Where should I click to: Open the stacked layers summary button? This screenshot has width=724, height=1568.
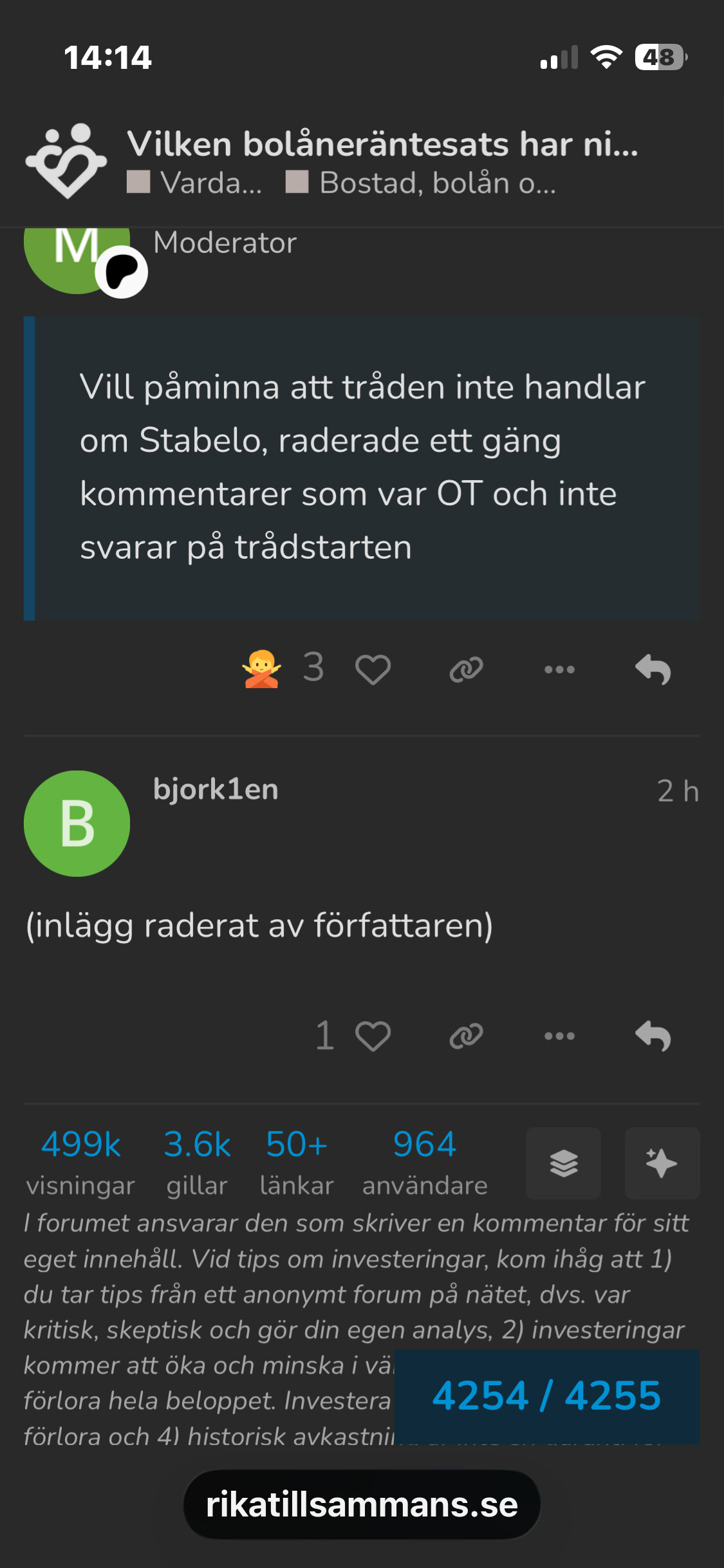(563, 1163)
